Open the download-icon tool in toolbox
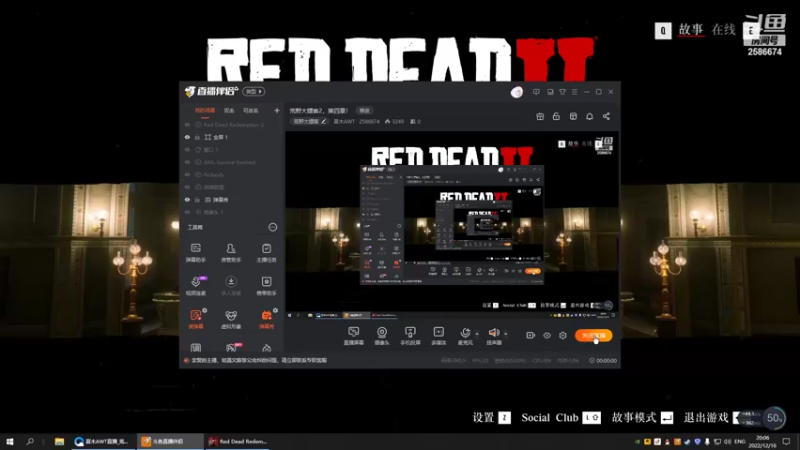The height and width of the screenshot is (450, 800). click(x=231, y=286)
